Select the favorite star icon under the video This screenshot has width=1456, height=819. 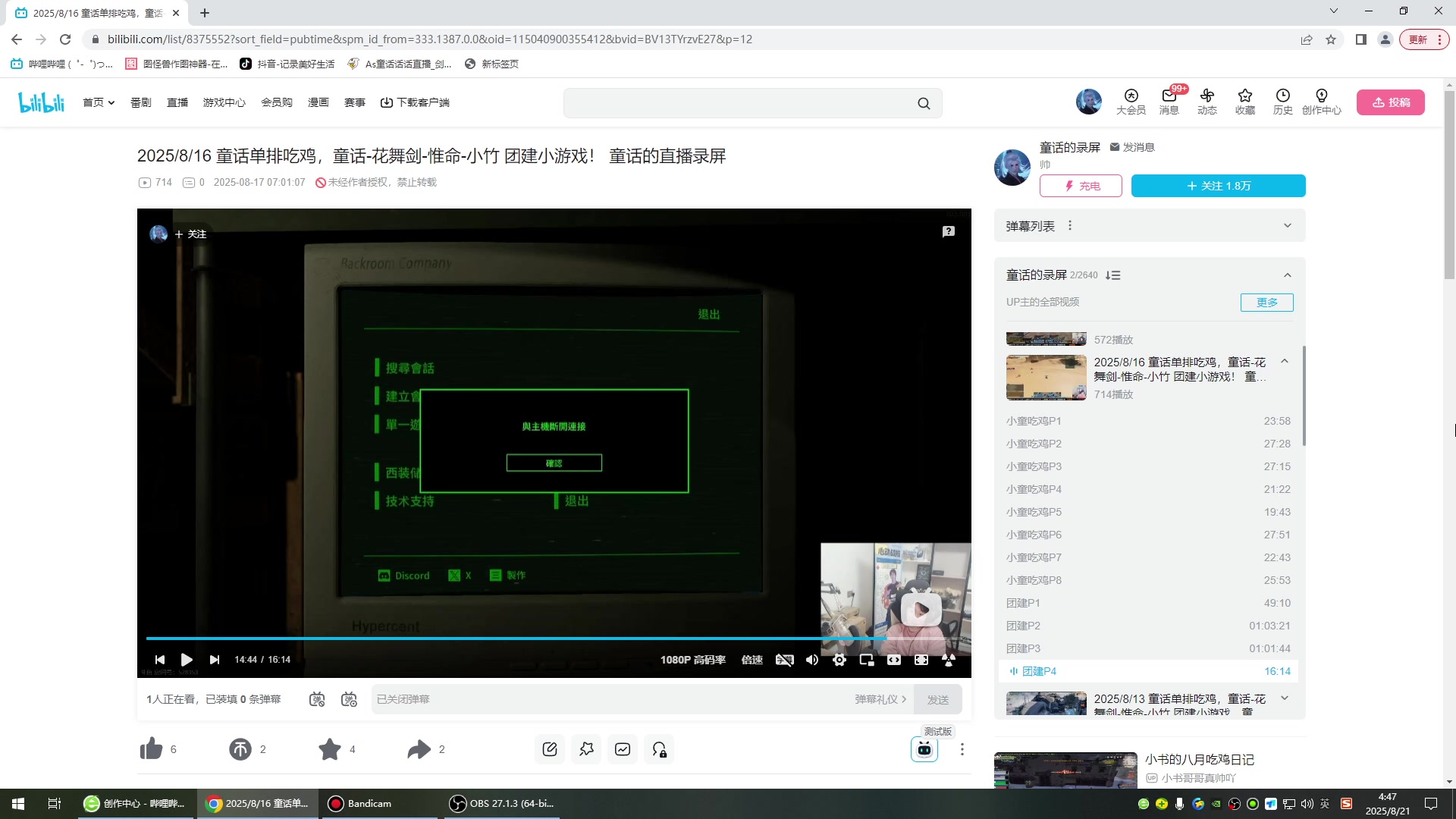(329, 749)
